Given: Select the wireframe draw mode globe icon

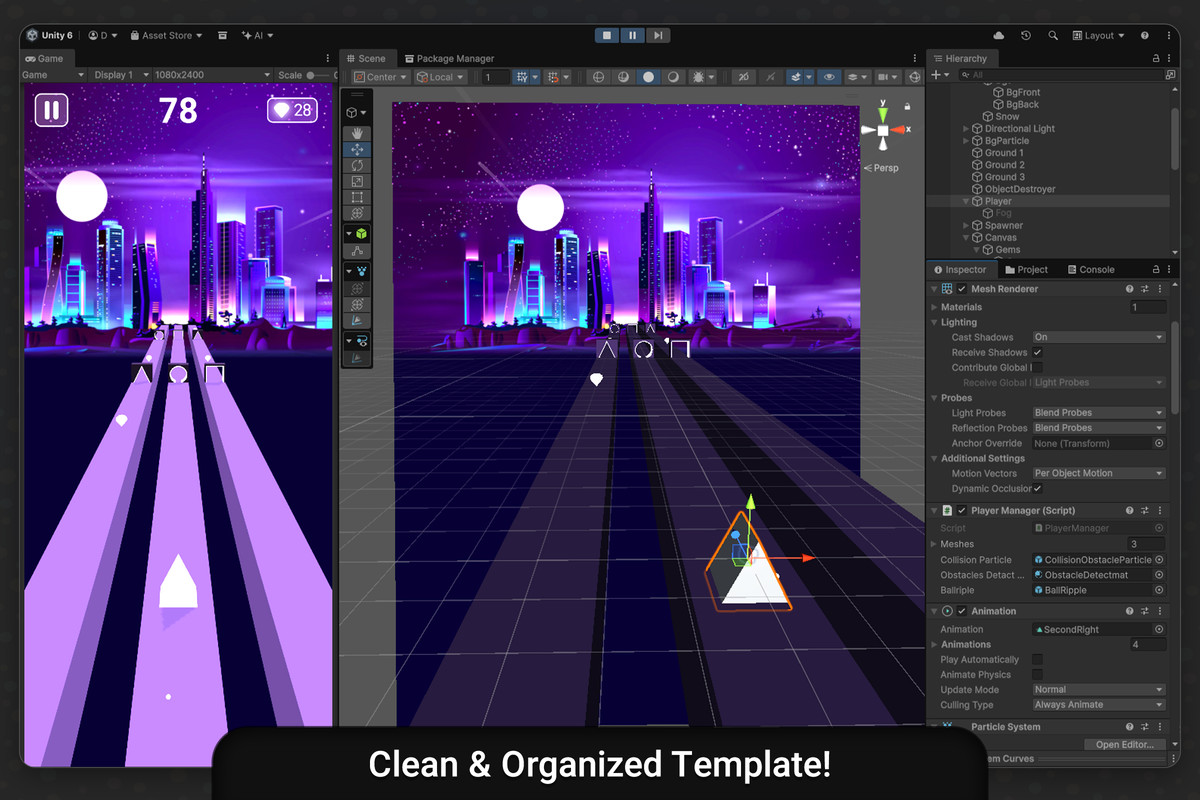Looking at the screenshot, I should (597, 77).
